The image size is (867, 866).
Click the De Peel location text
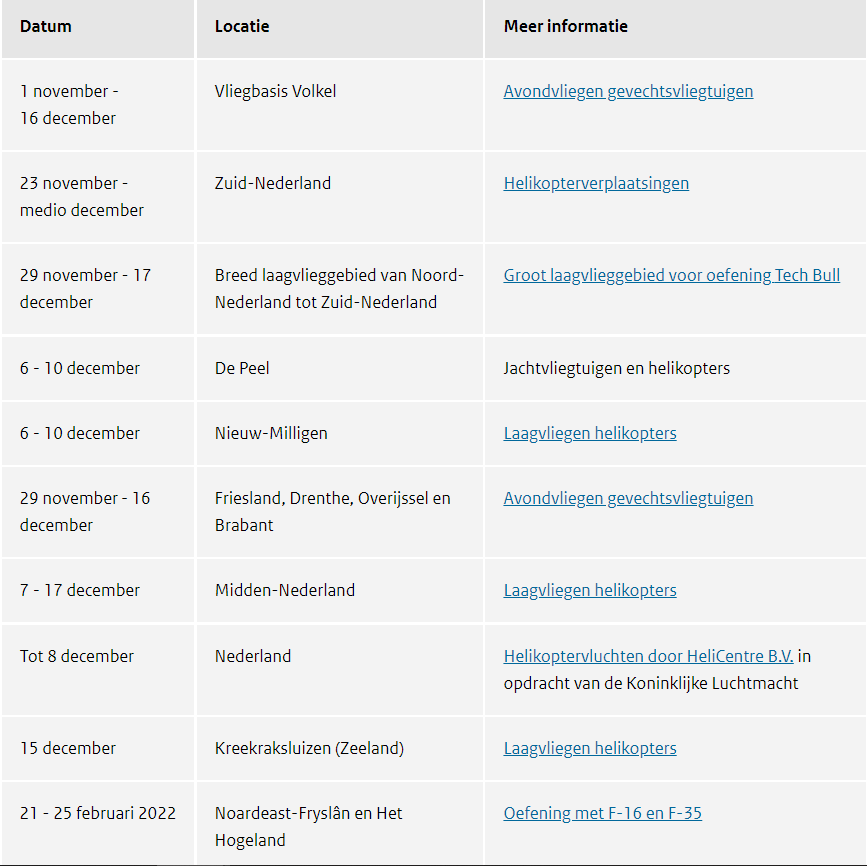tap(242, 369)
